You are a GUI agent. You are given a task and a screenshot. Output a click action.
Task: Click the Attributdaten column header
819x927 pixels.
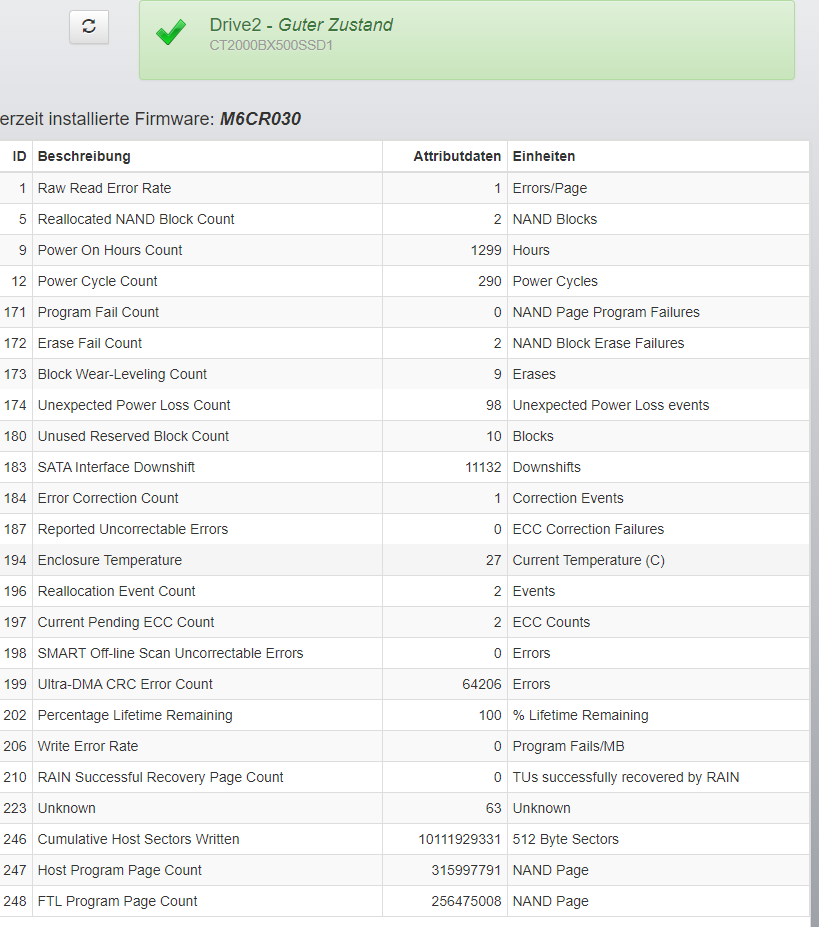click(457, 157)
